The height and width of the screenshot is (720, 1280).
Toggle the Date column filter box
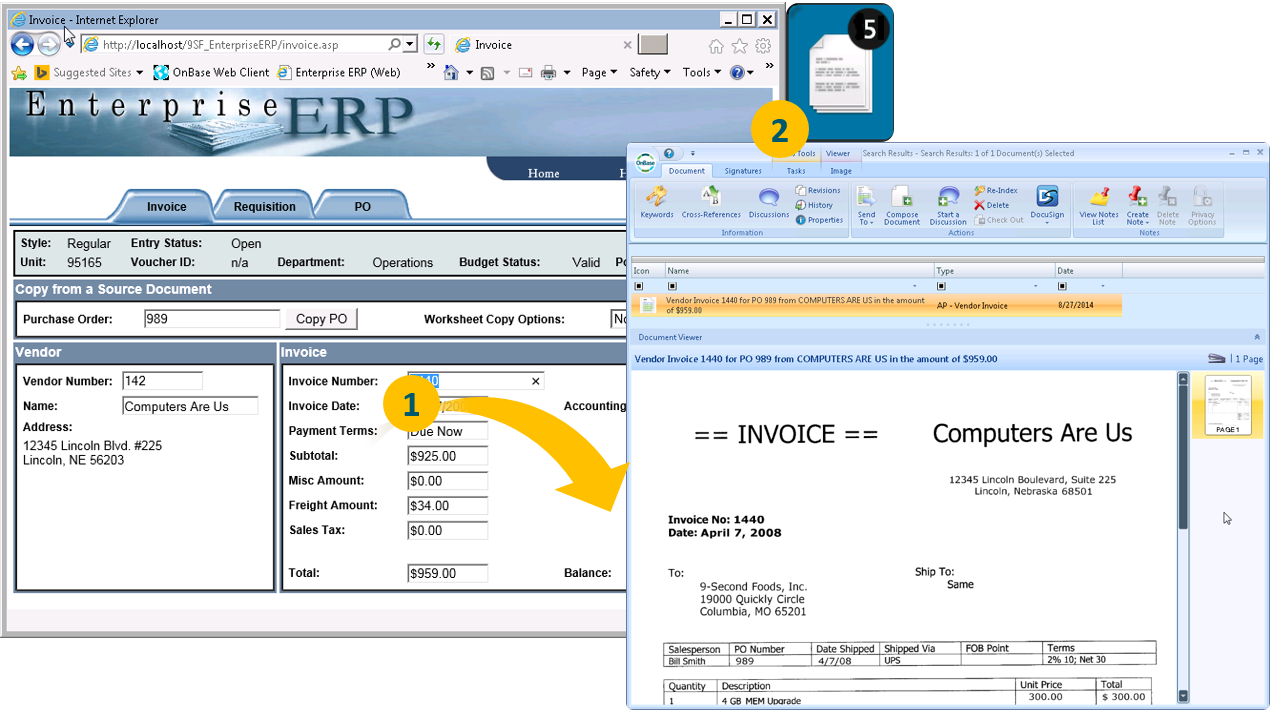point(1062,286)
